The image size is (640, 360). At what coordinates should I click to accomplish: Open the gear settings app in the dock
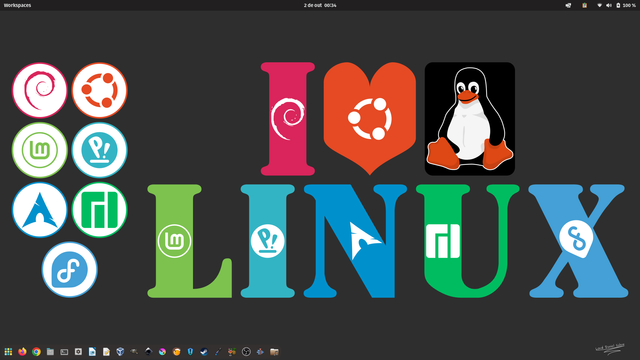tap(78, 351)
